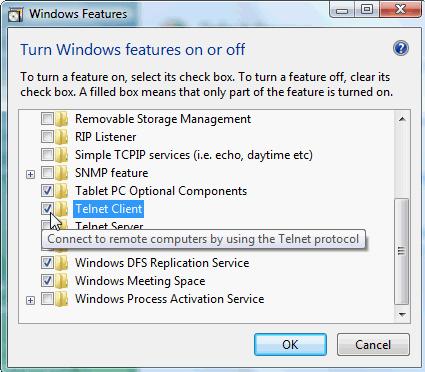Uncheck the Telnet Client checkbox
The image size is (425, 372).
point(47,209)
